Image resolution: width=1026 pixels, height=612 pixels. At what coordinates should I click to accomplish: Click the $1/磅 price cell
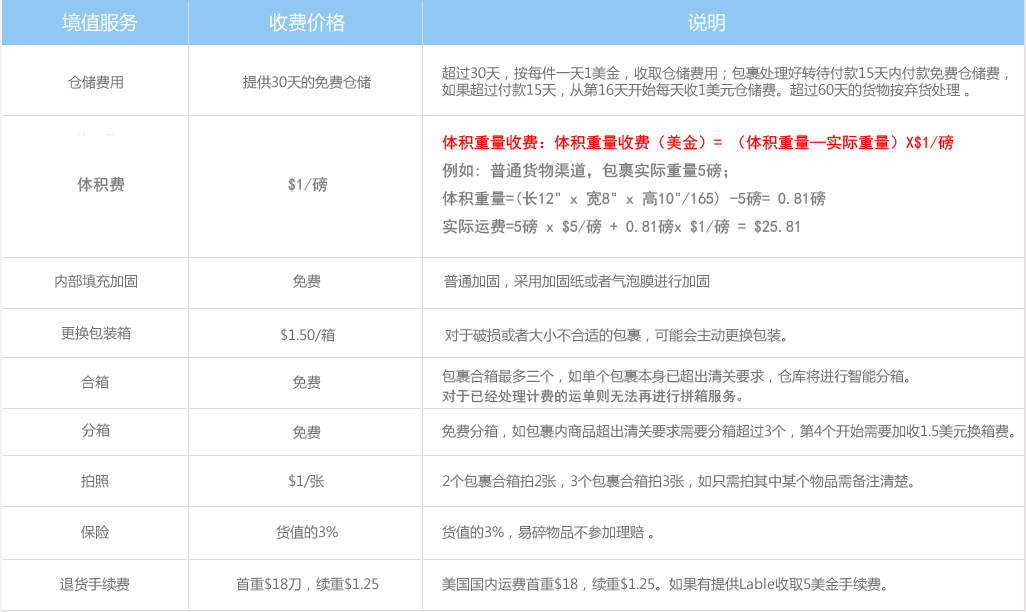coord(306,185)
